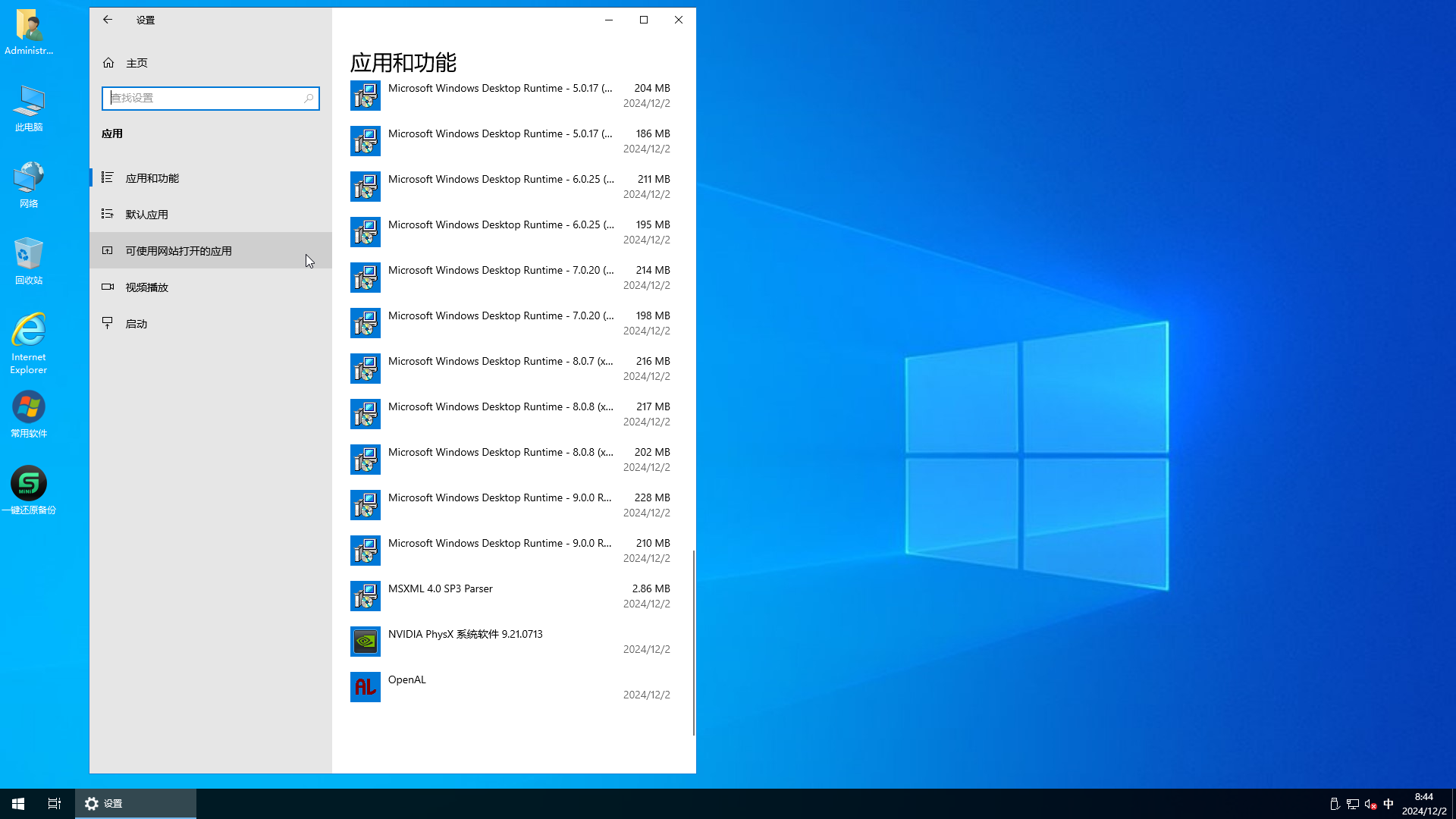Select the 一键还原备份 desktop icon
This screenshot has height=819, width=1456.
pyautogui.click(x=29, y=491)
